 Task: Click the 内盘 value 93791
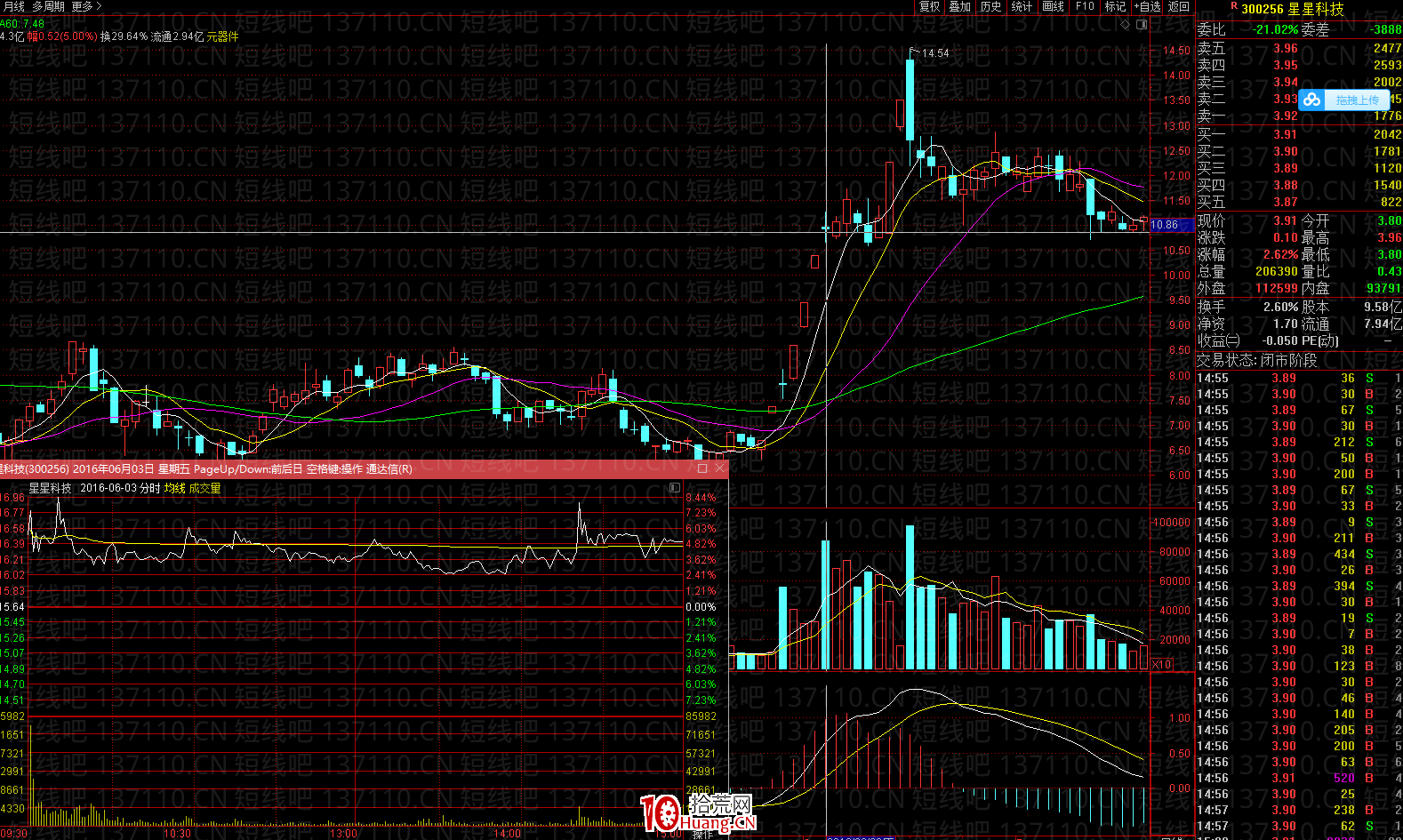1383,288
